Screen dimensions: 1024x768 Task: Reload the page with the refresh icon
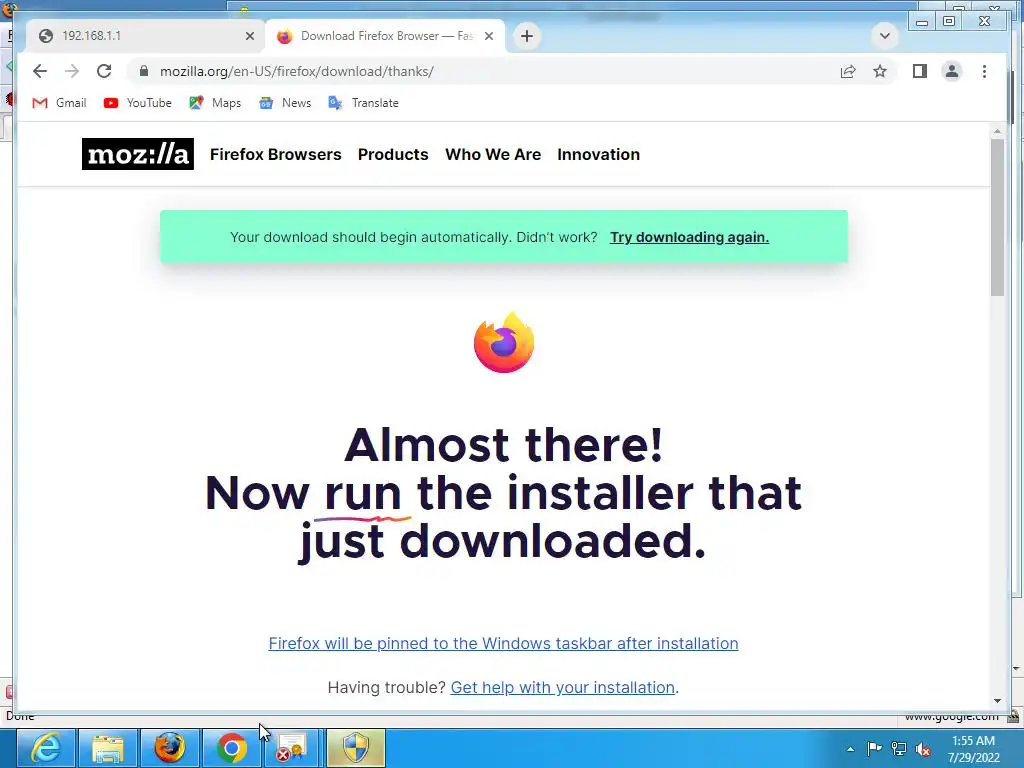[x=104, y=71]
